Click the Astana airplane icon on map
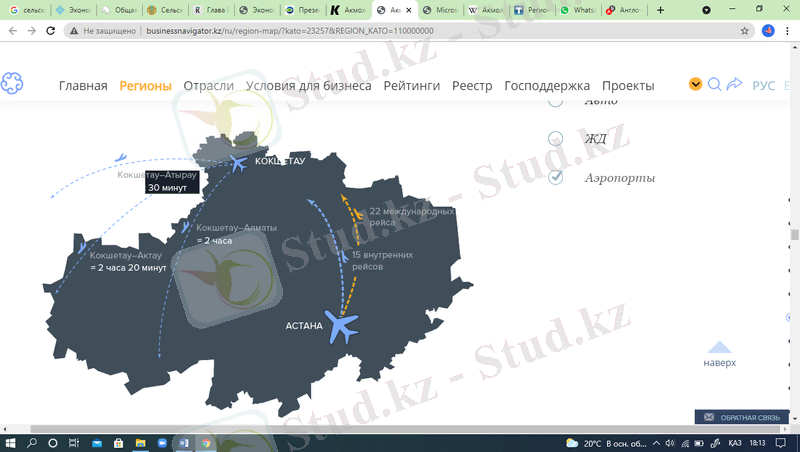Image resolution: width=800 pixels, height=452 pixels. coord(343,326)
